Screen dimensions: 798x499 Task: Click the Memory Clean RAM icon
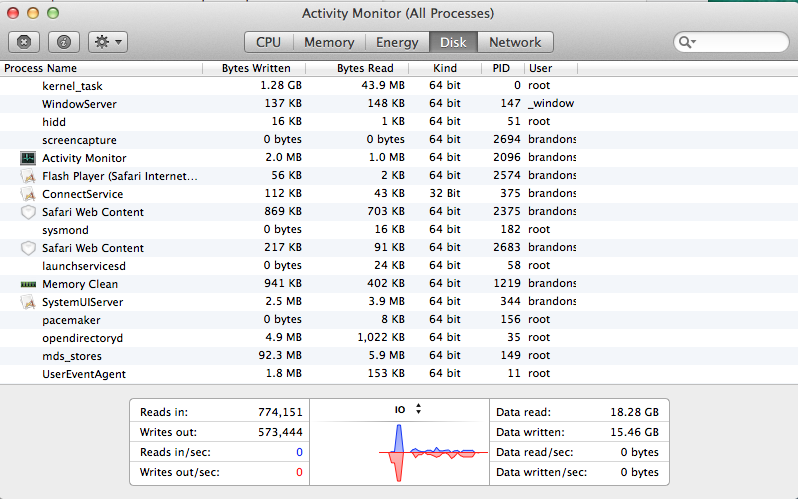28,284
